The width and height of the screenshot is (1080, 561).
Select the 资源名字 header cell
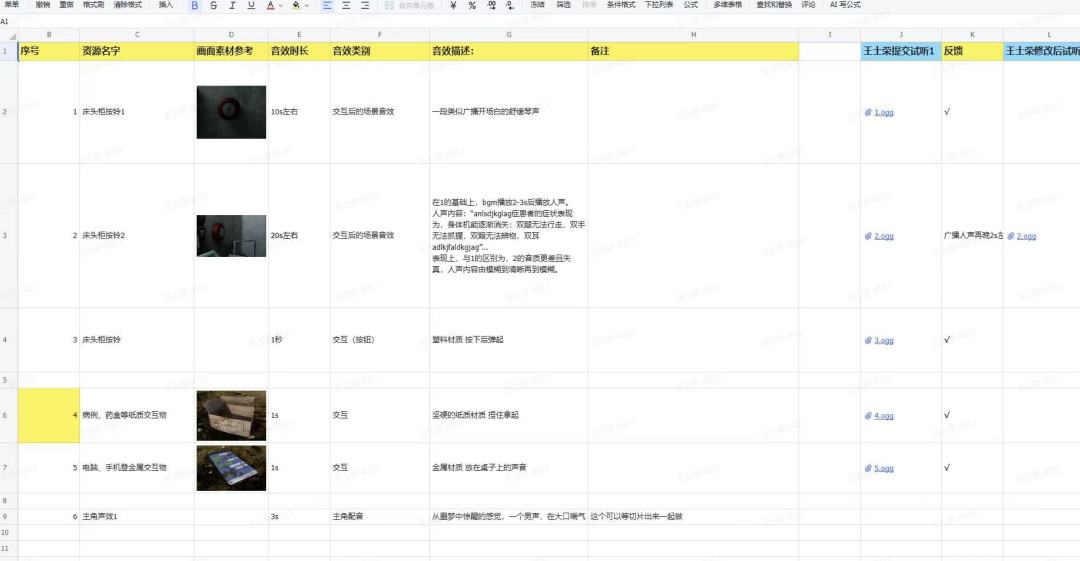[x=136, y=51]
